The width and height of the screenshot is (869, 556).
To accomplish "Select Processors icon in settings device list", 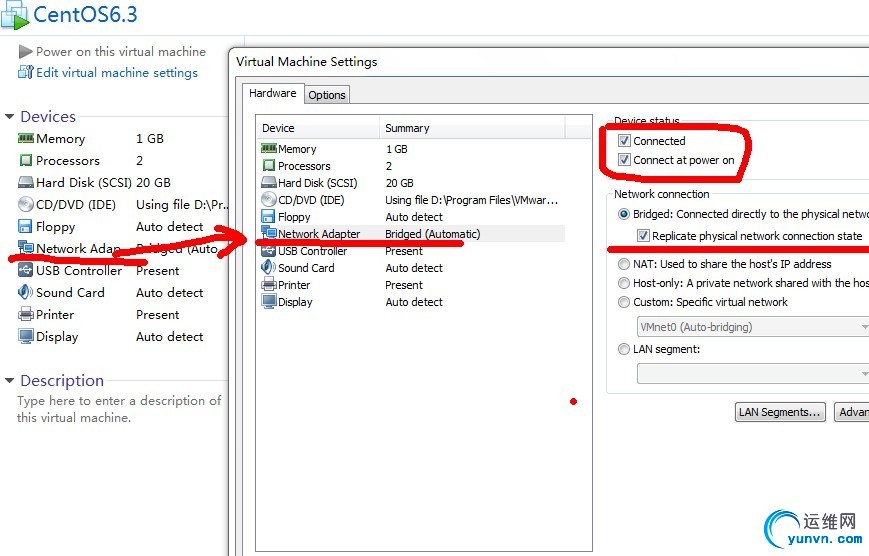I will coord(268,165).
